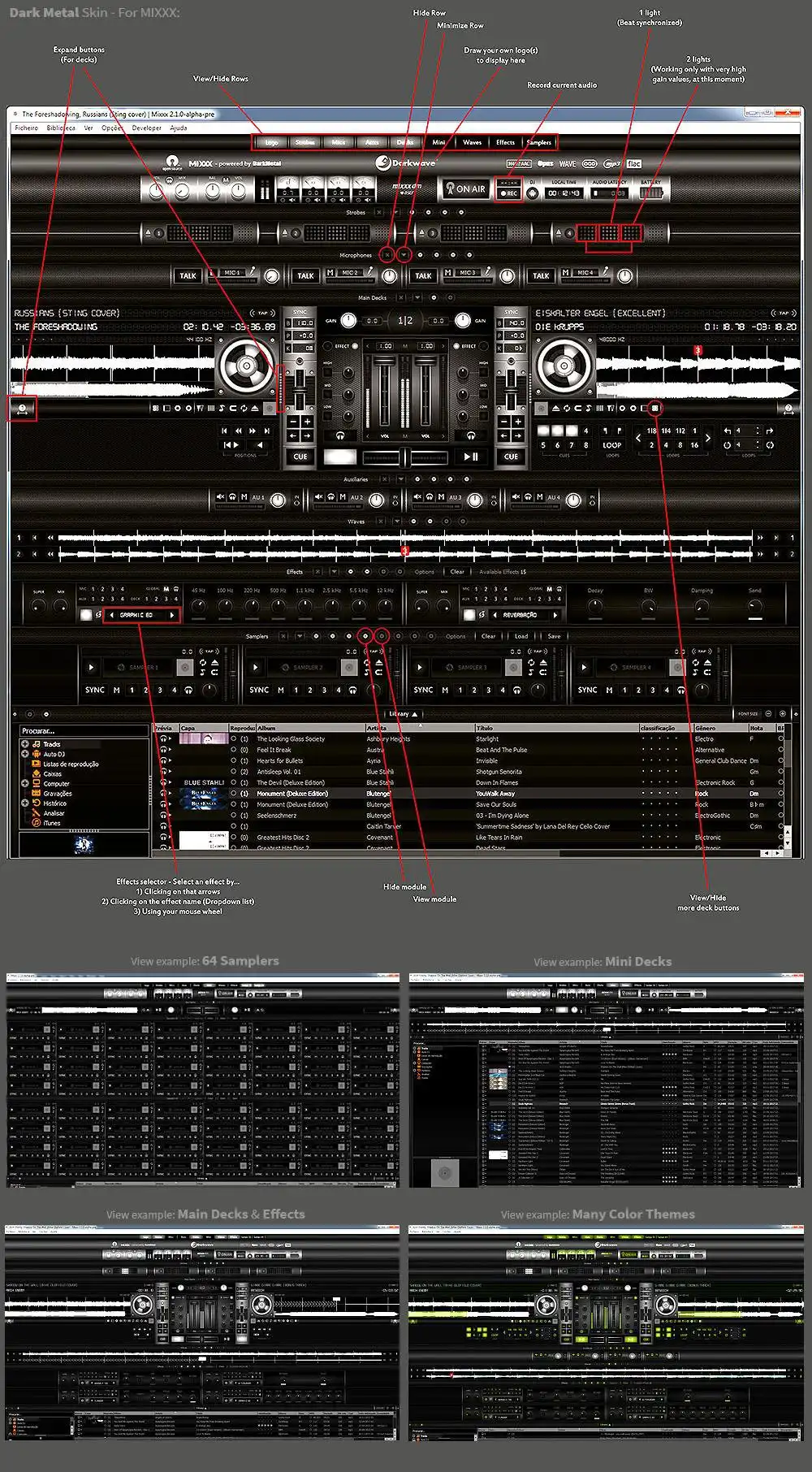Image resolution: width=812 pixels, height=1472 pixels.
Task: Expand the Histórico tree item
Action: coord(25,803)
